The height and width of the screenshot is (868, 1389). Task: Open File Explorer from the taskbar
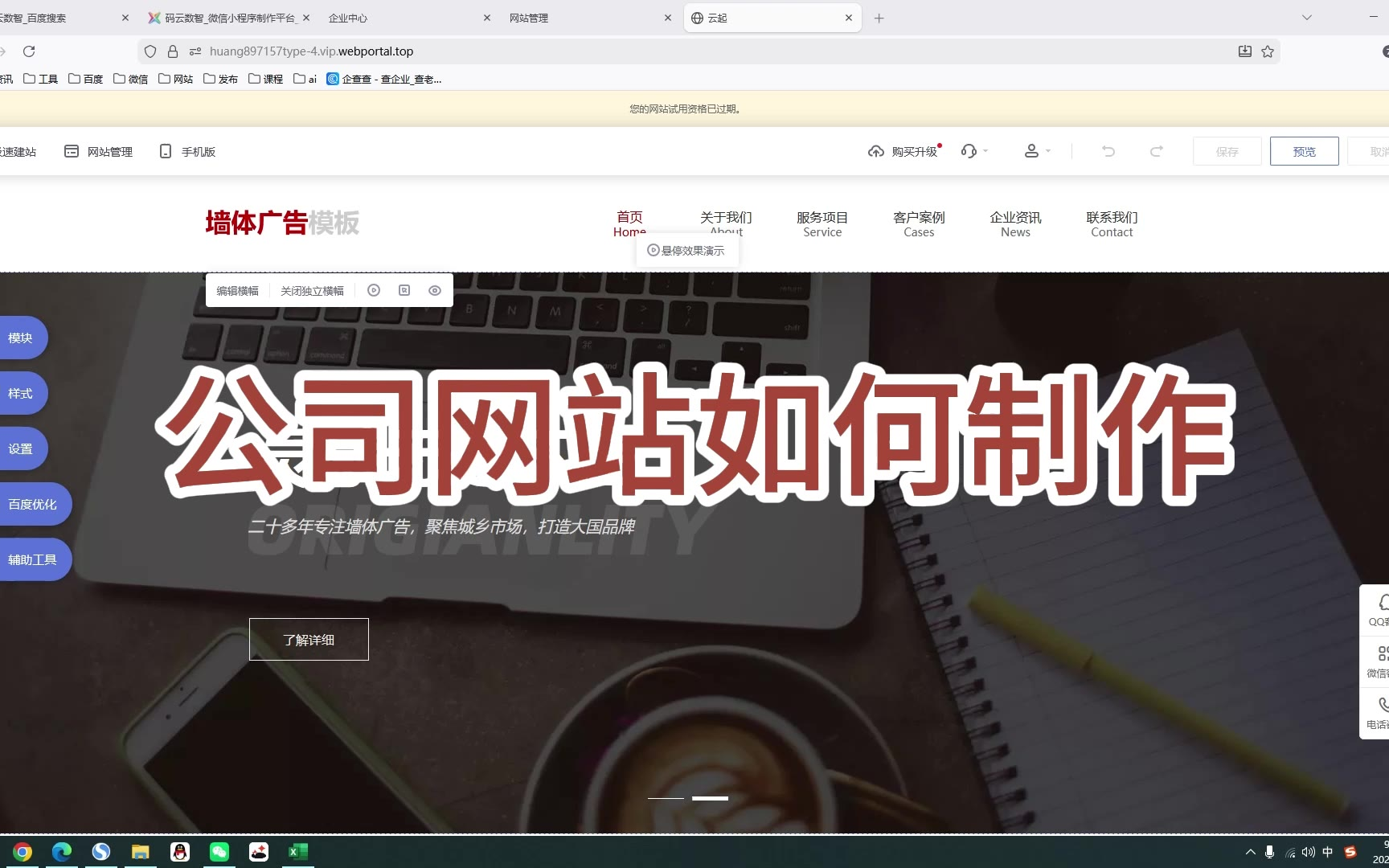pos(141,852)
